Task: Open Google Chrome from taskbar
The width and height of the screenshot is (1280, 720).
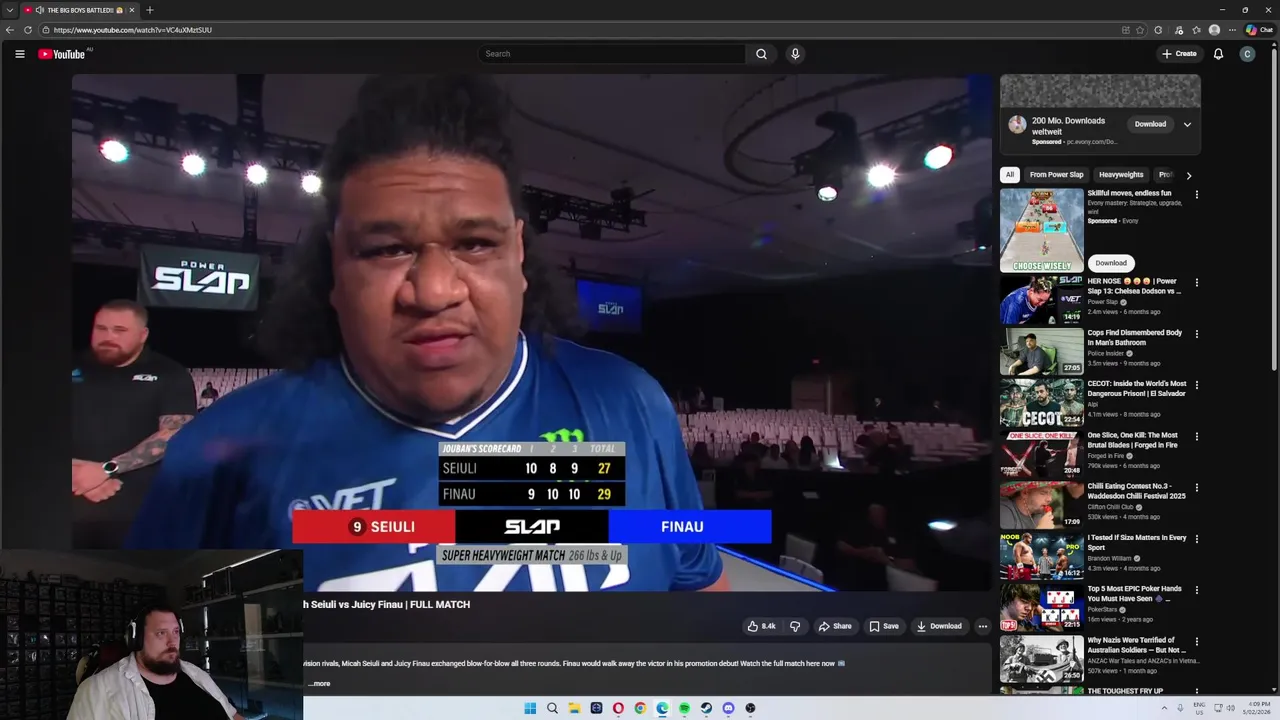Action: 640,708
